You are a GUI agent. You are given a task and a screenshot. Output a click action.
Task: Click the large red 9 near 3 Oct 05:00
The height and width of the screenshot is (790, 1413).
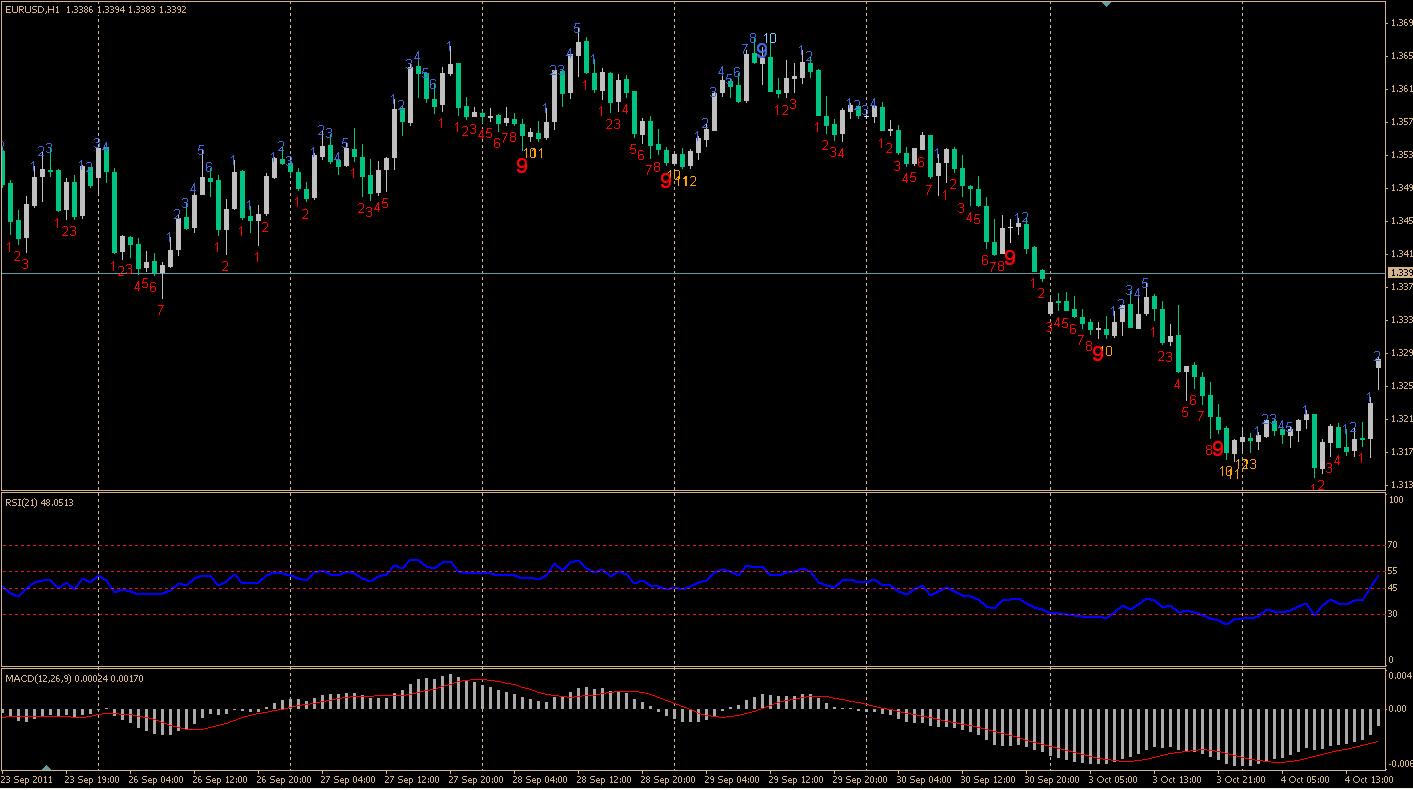(x=1097, y=352)
